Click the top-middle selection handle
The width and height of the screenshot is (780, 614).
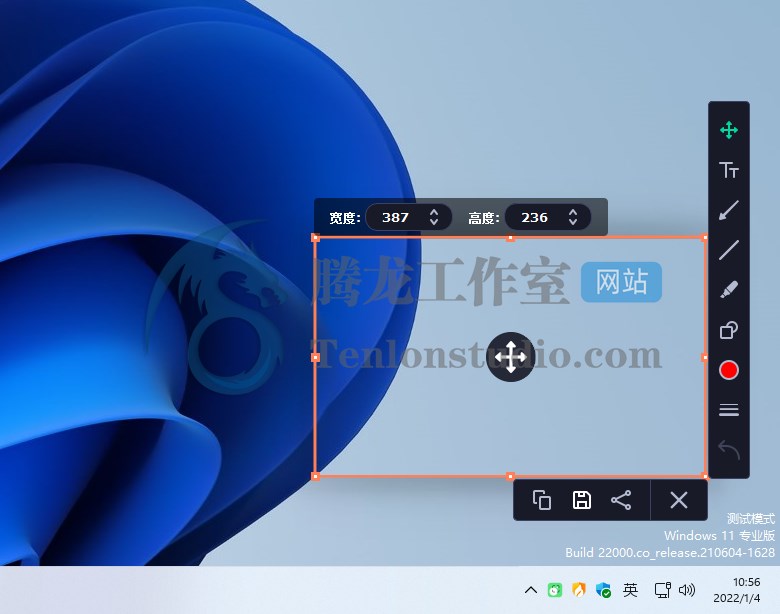[x=510, y=238]
